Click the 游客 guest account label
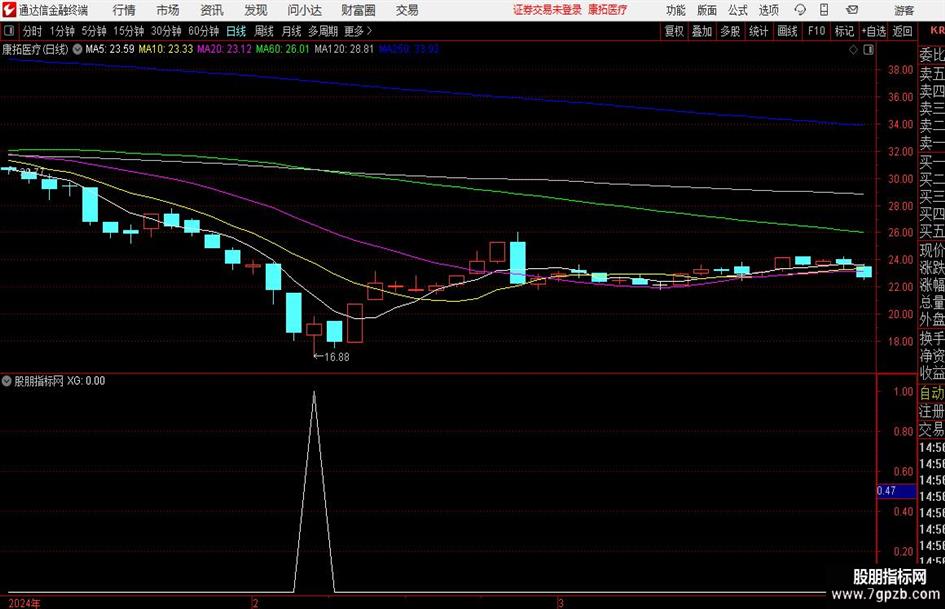Viewport: 945px width, 609px height. click(904, 10)
